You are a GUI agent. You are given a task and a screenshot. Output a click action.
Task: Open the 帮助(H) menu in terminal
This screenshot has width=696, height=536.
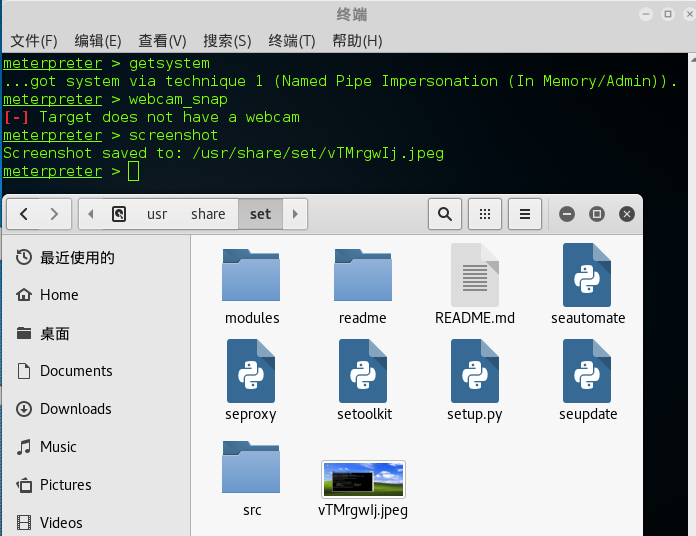(x=357, y=41)
